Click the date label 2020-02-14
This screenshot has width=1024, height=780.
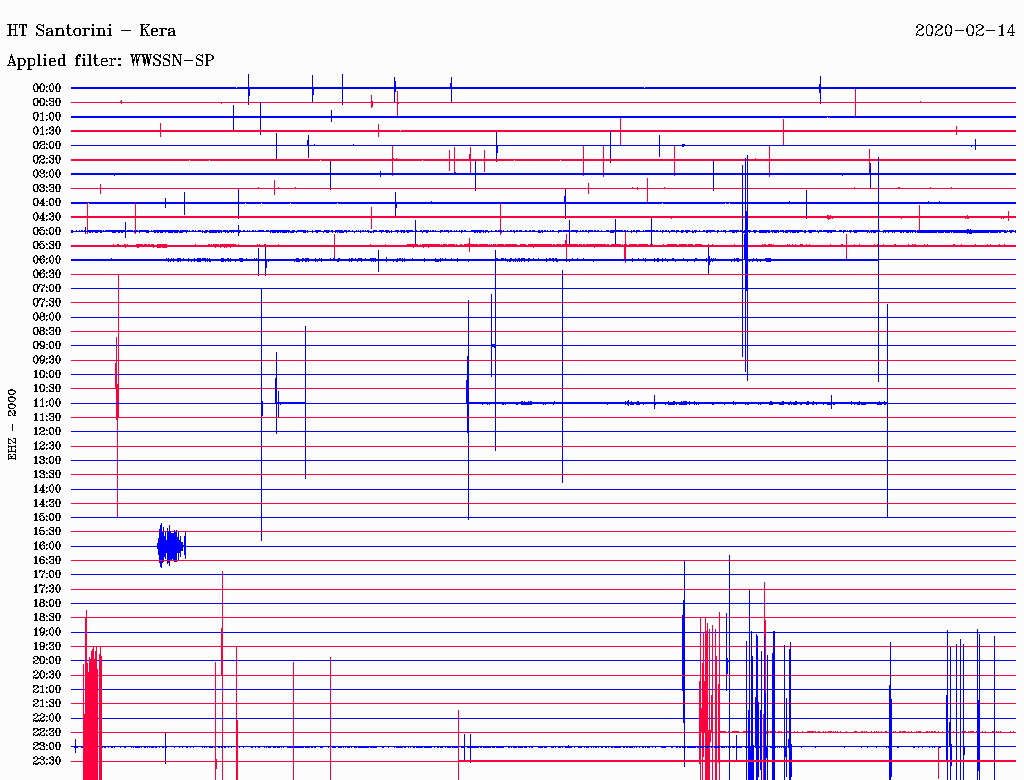click(965, 31)
